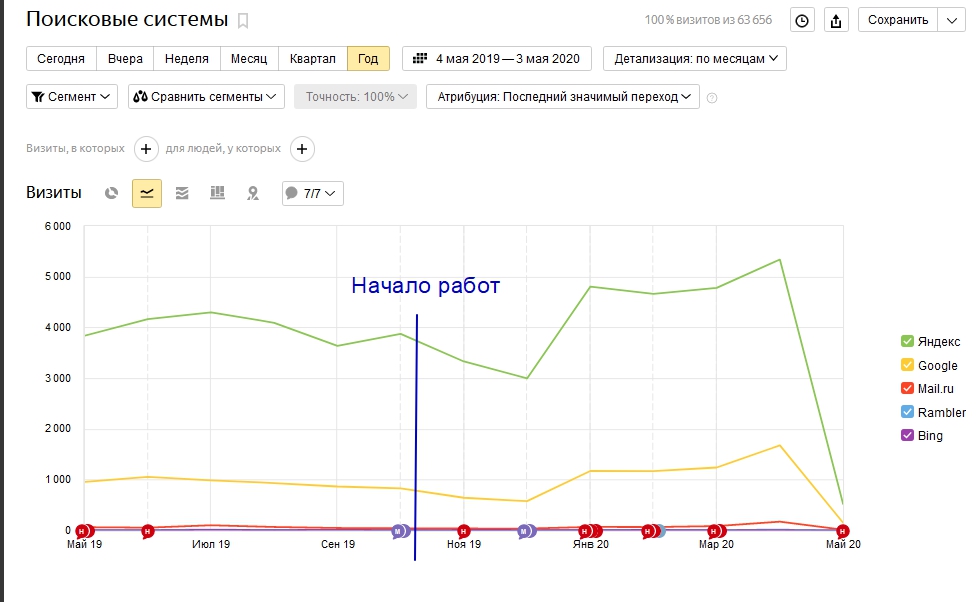The height and width of the screenshot is (602, 979).
Task: Open the map view icon
Action: pyautogui.click(x=253, y=193)
